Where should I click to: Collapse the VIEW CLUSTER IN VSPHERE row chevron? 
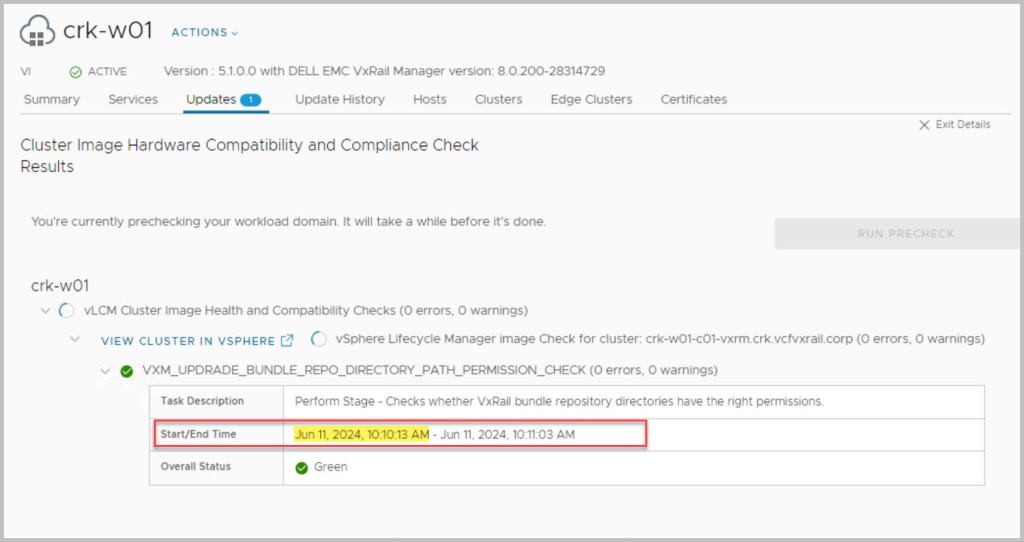point(75,340)
